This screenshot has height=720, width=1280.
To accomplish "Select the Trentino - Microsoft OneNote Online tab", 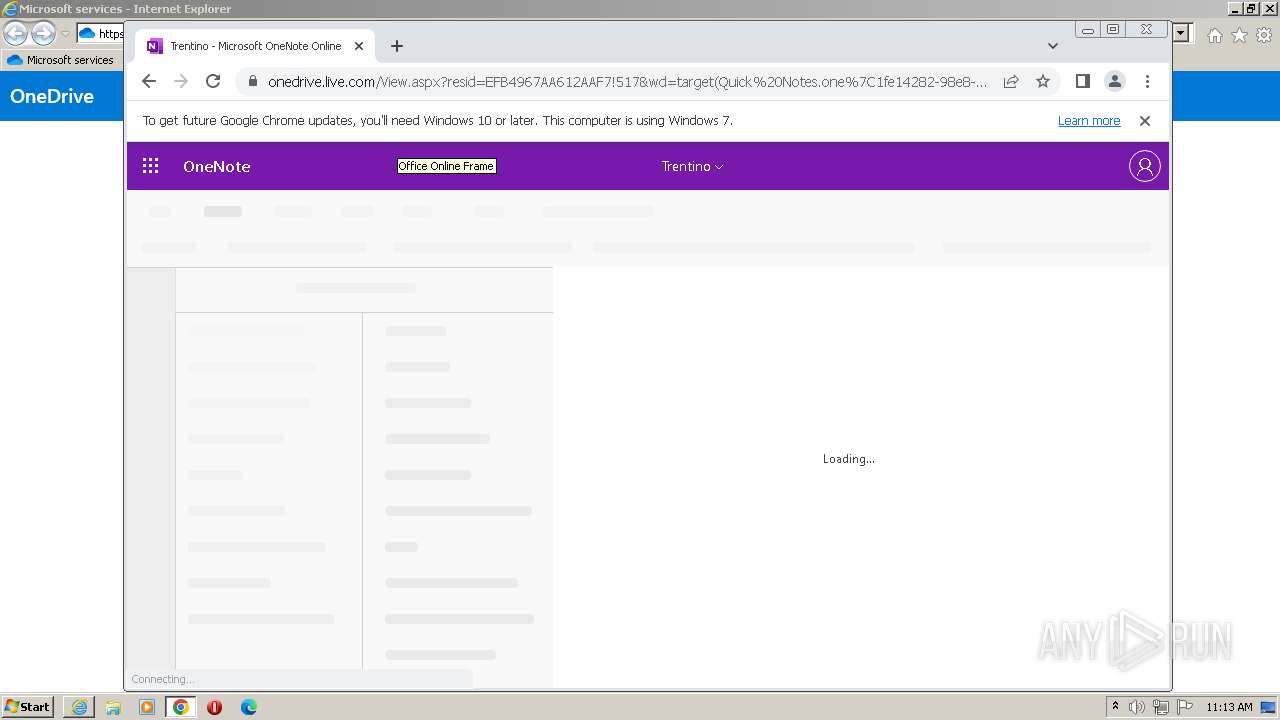I will coord(256,46).
